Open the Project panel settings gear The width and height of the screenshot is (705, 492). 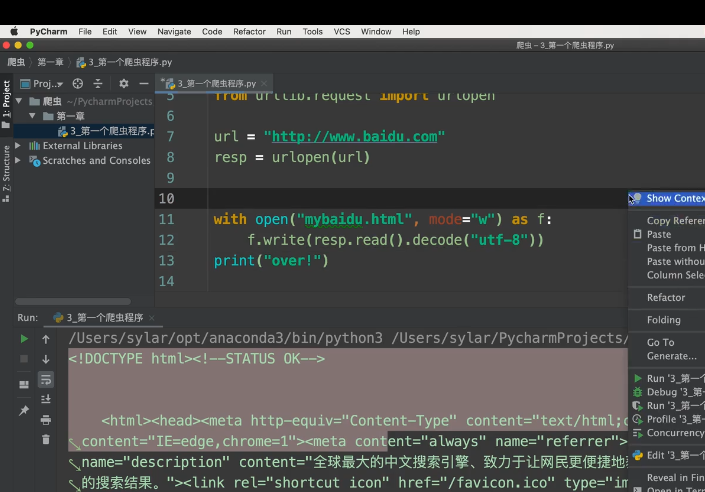pos(124,84)
